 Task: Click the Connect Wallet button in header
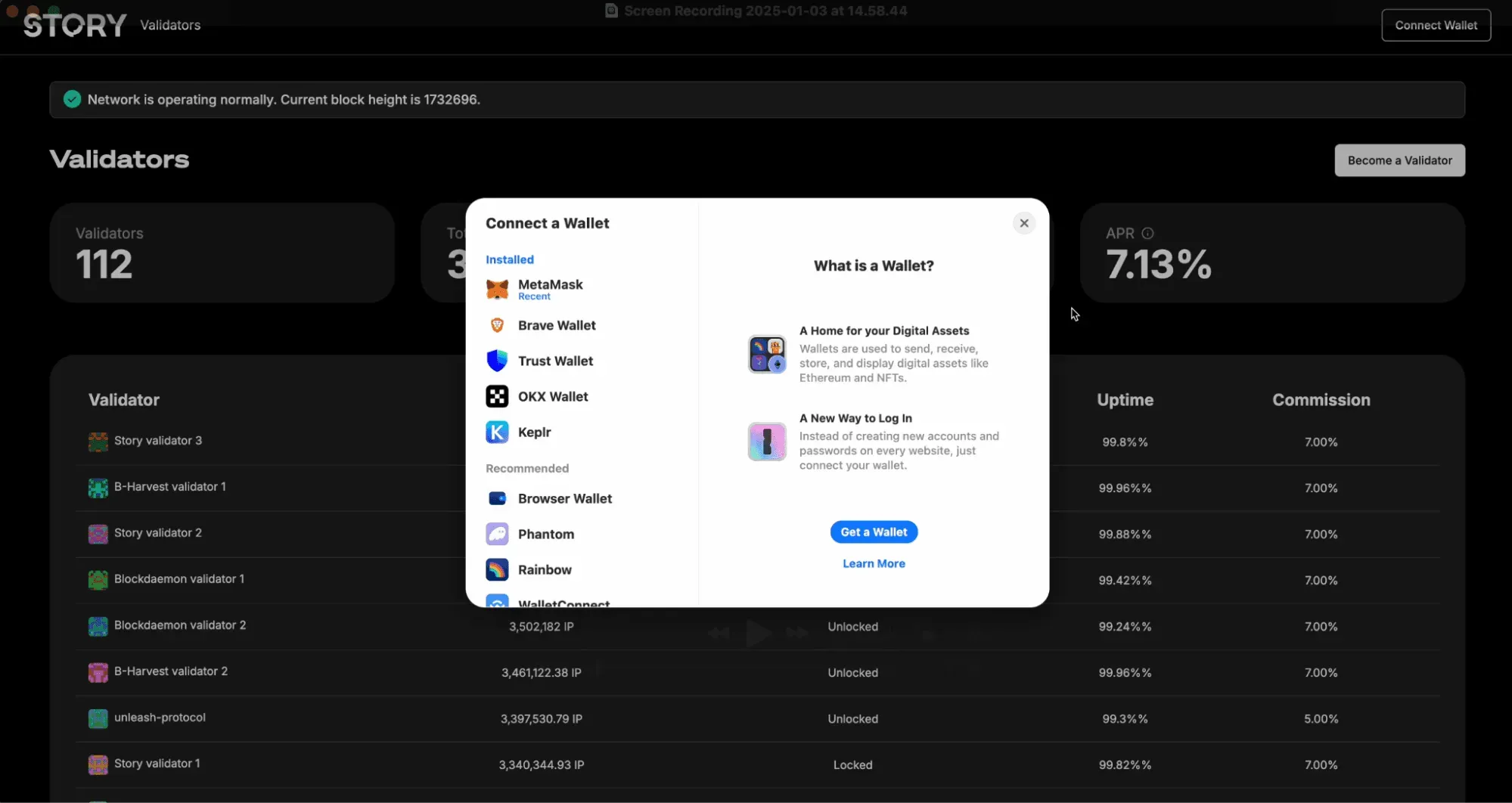pyautogui.click(x=1436, y=25)
